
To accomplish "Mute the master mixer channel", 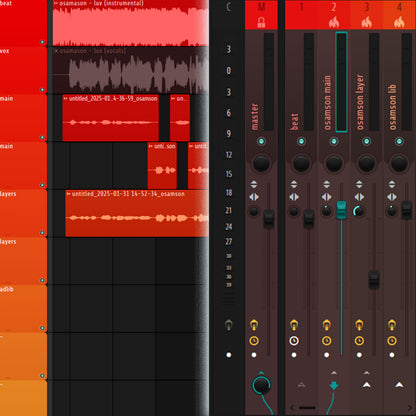I will tap(261, 141).
